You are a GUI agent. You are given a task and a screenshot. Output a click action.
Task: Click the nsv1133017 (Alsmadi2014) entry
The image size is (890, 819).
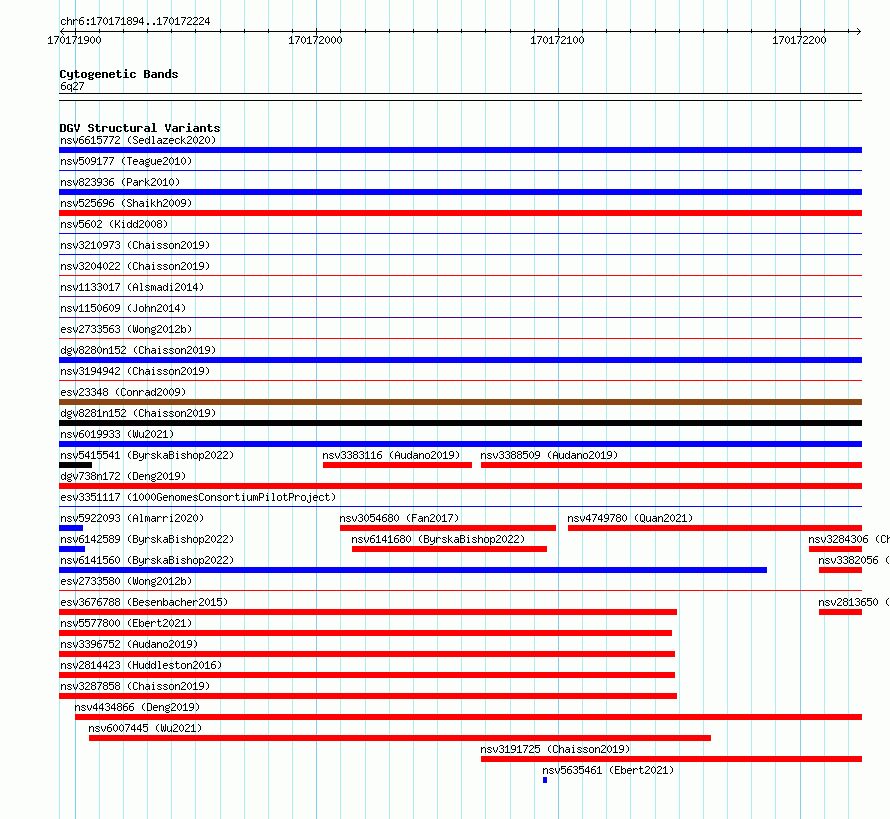132,287
